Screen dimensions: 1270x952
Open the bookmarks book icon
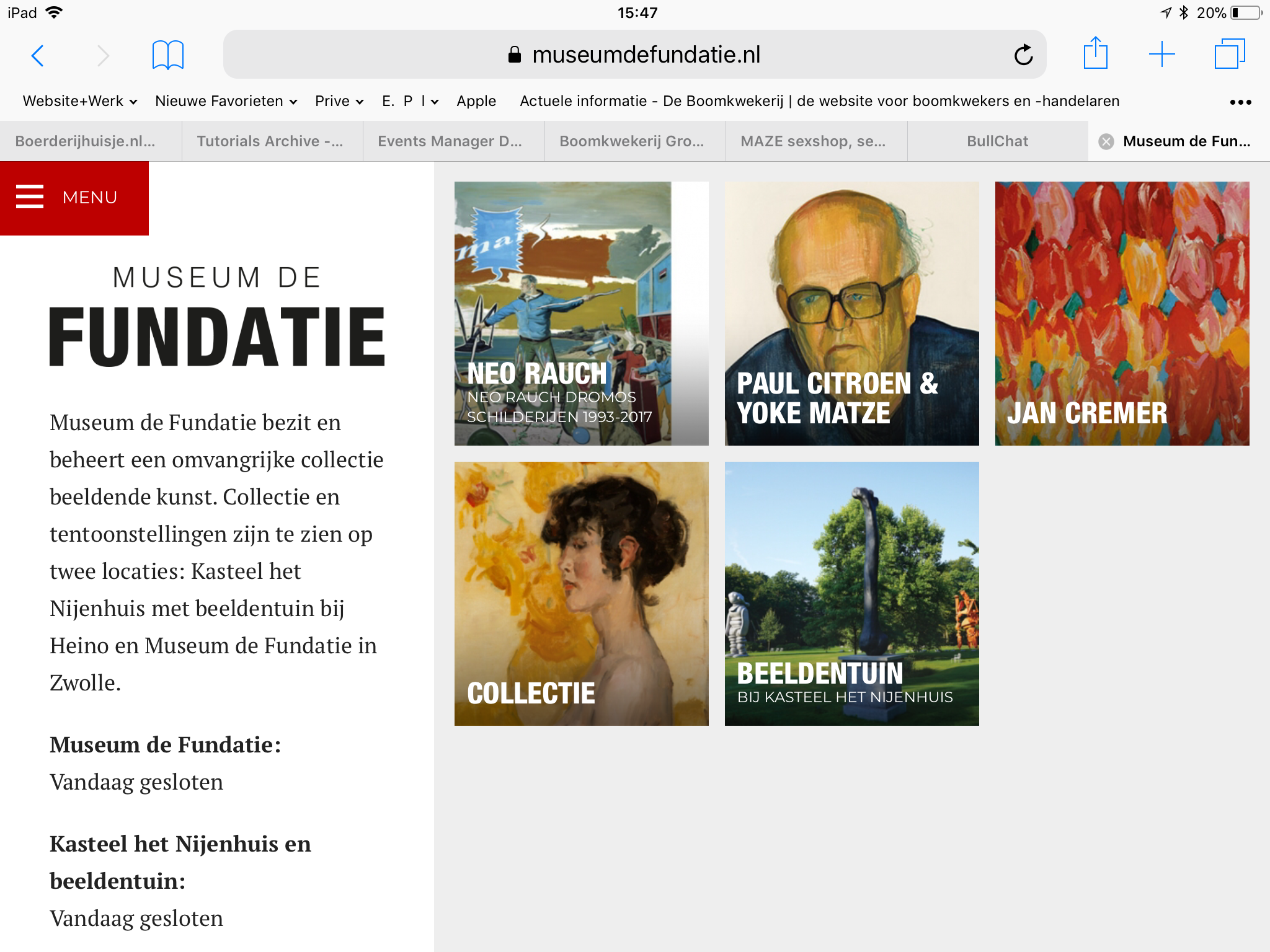point(168,55)
